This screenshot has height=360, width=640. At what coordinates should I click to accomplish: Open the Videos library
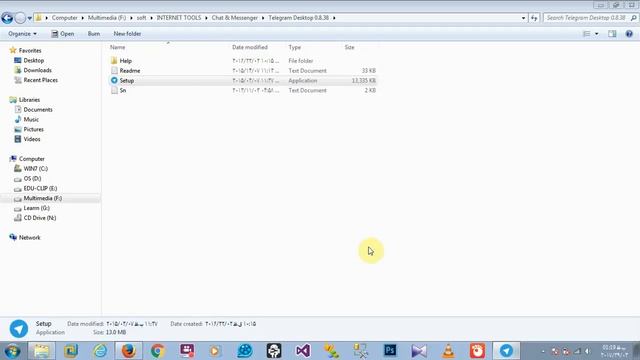pyautogui.click(x=32, y=139)
